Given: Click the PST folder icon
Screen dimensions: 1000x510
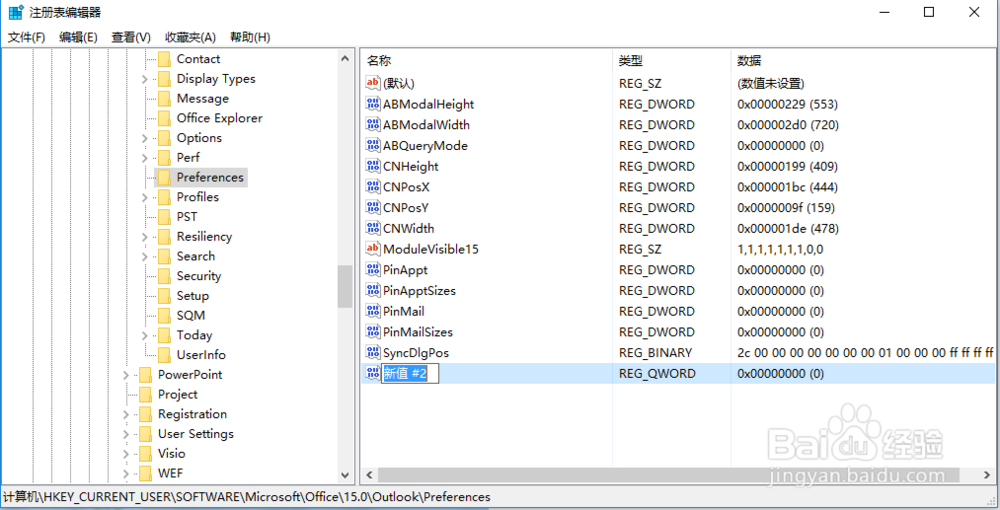Looking at the screenshot, I should coord(165,217).
